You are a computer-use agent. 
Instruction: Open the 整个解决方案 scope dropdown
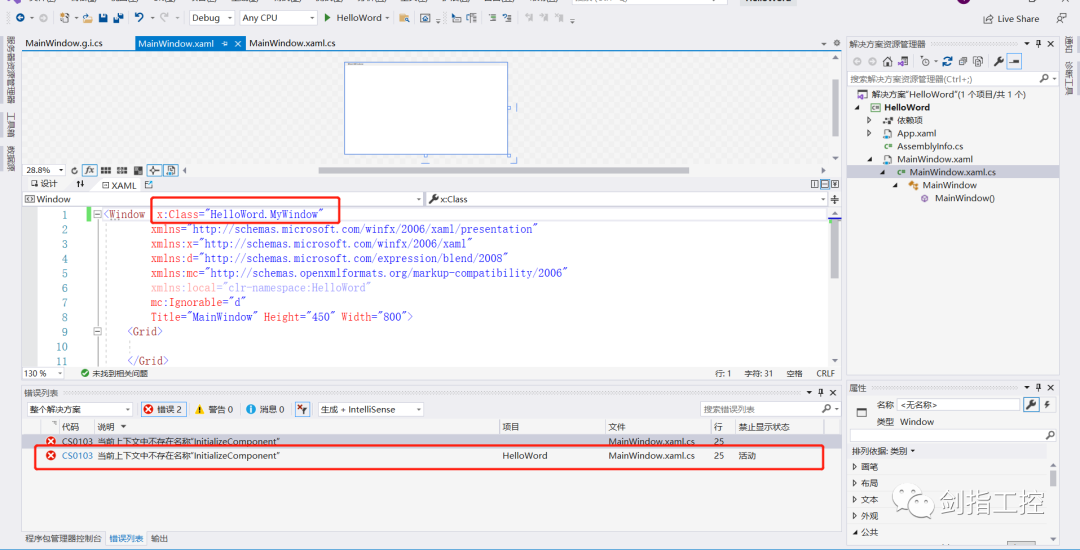[81, 409]
